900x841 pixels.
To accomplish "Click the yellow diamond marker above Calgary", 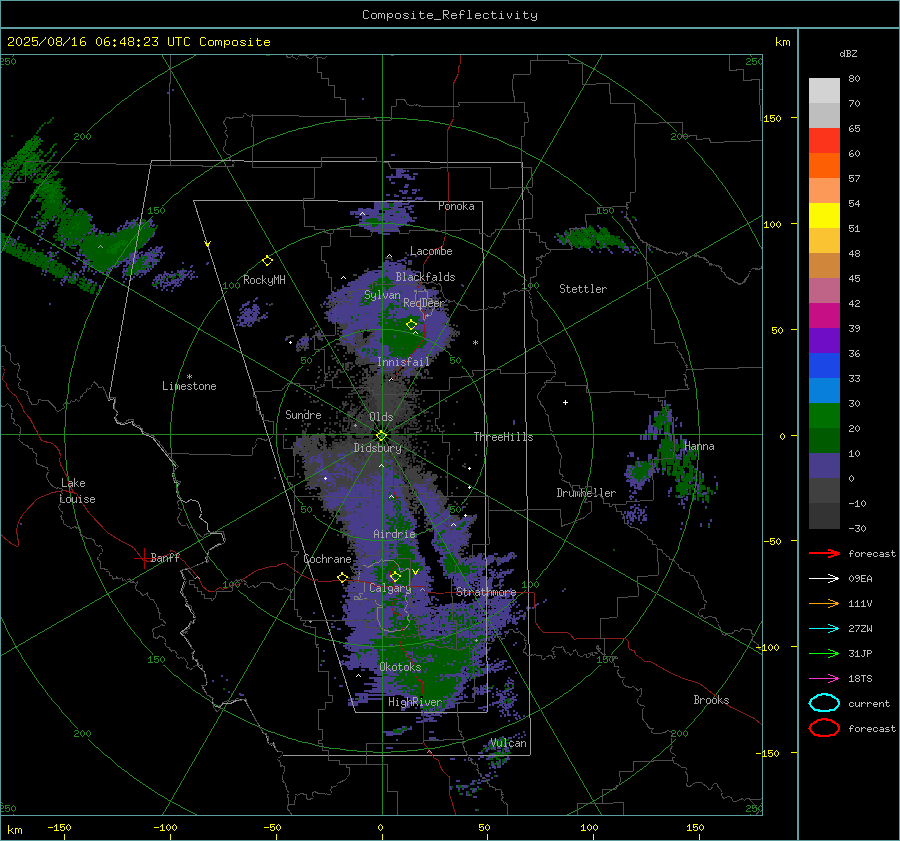I will click(x=395, y=576).
